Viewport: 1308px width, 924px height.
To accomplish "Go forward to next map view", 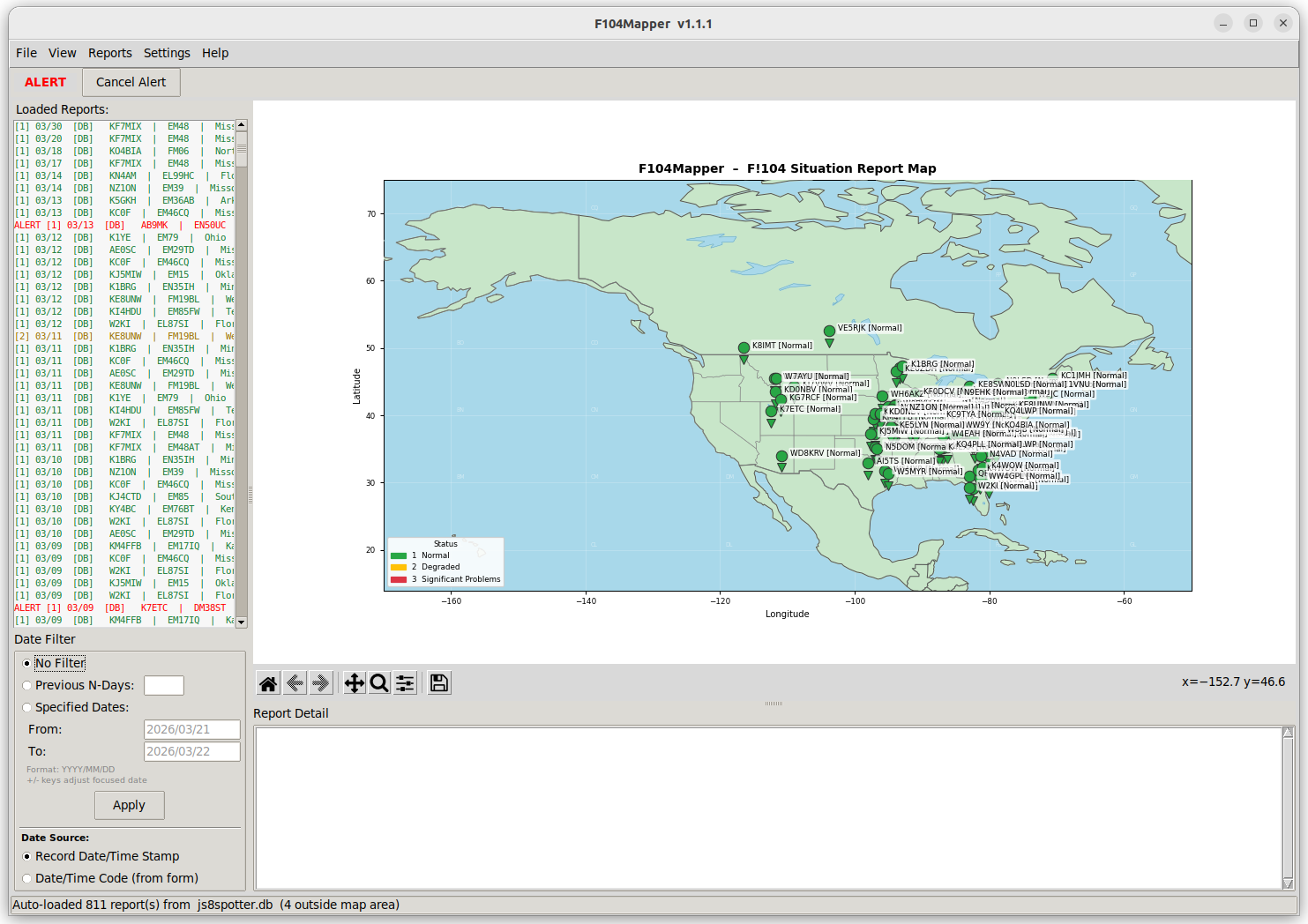I will coord(321,683).
